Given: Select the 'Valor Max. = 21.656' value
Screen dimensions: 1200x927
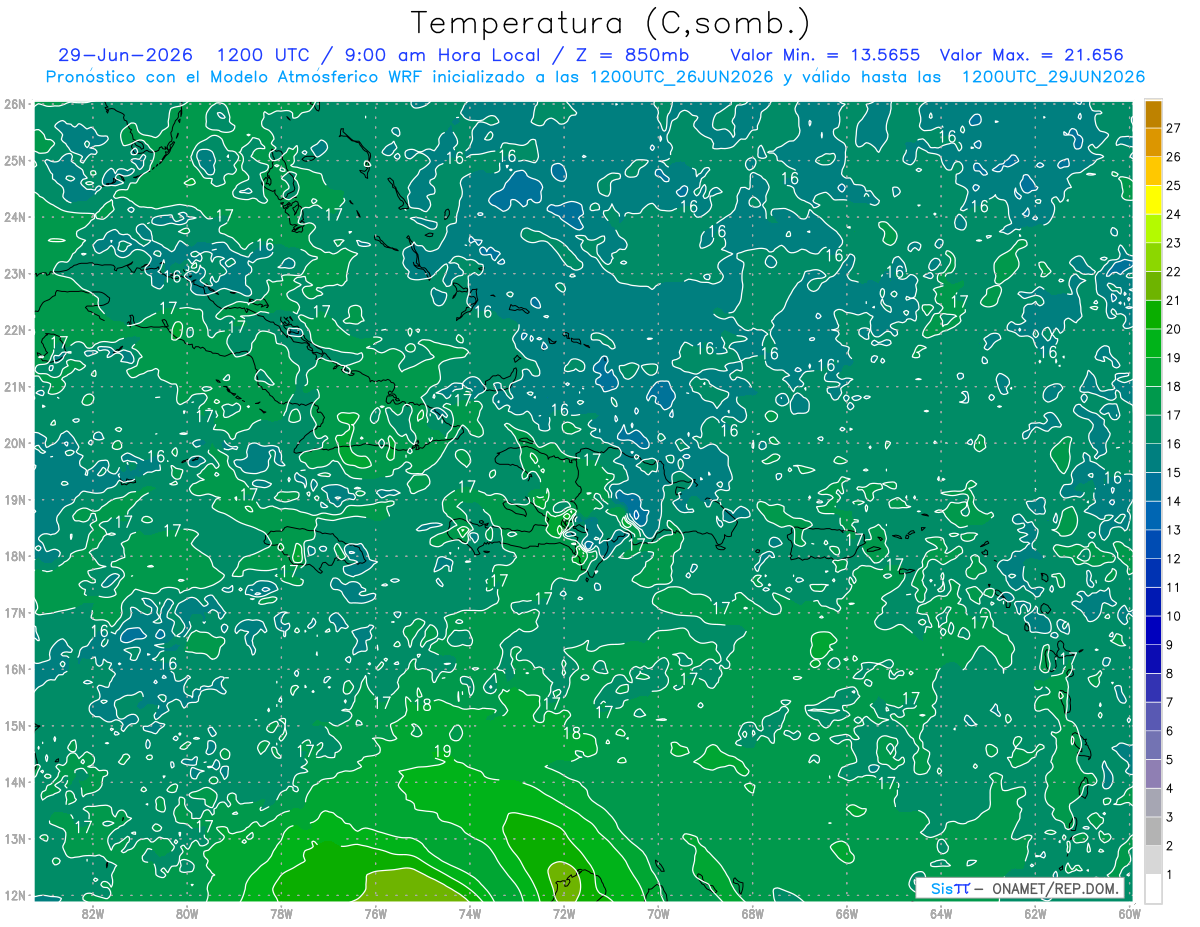Looking at the screenshot, I should pyautogui.click(x=1032, y=55).
